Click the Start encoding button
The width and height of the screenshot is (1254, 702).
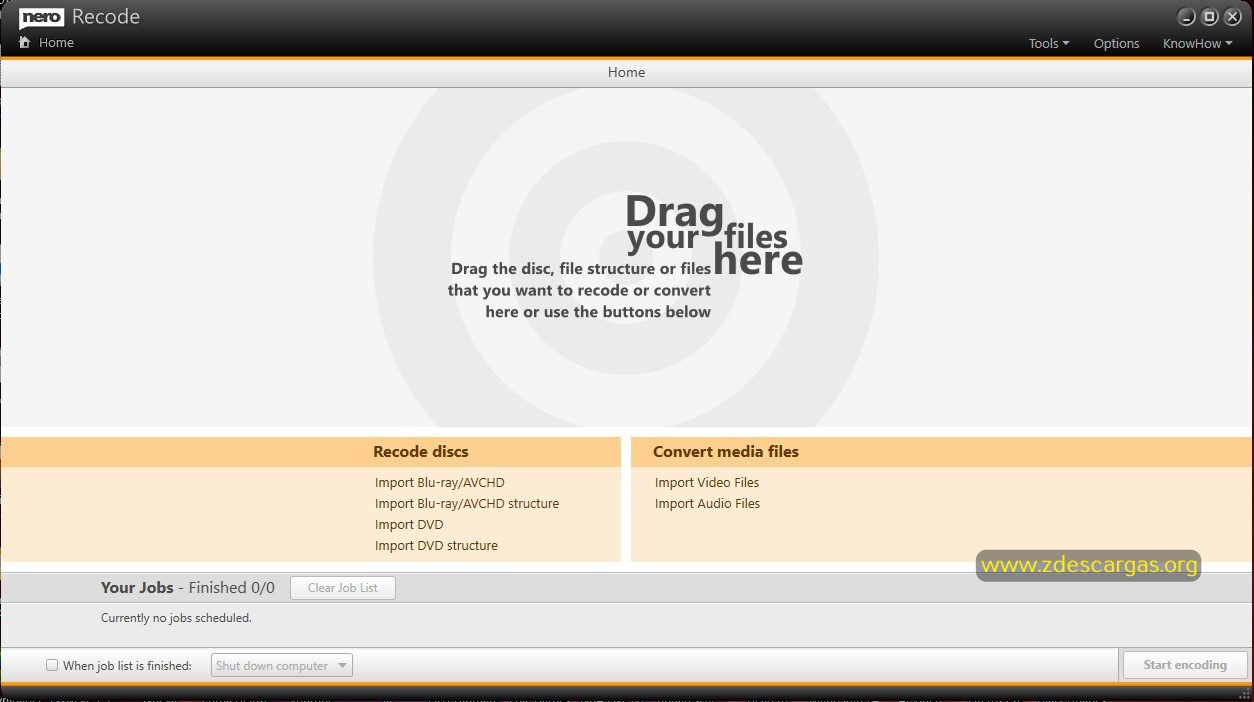(1185, 665)
